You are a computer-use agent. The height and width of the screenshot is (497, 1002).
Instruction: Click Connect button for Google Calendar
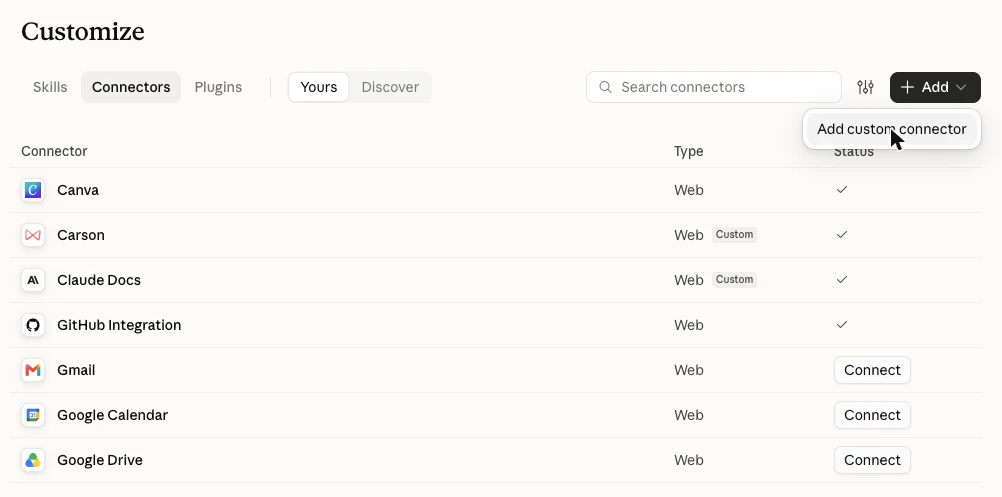point(872,415)
